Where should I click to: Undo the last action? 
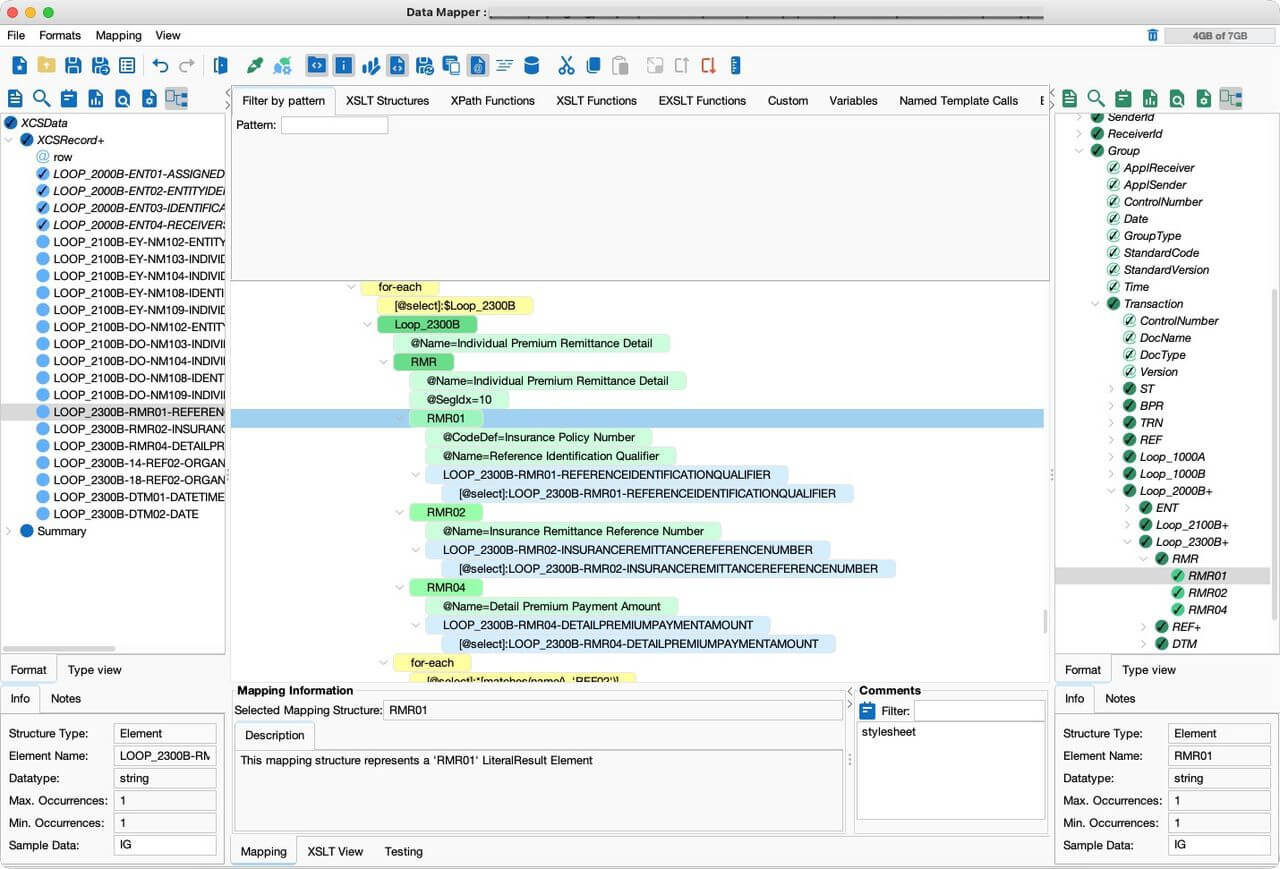[160, 66]
